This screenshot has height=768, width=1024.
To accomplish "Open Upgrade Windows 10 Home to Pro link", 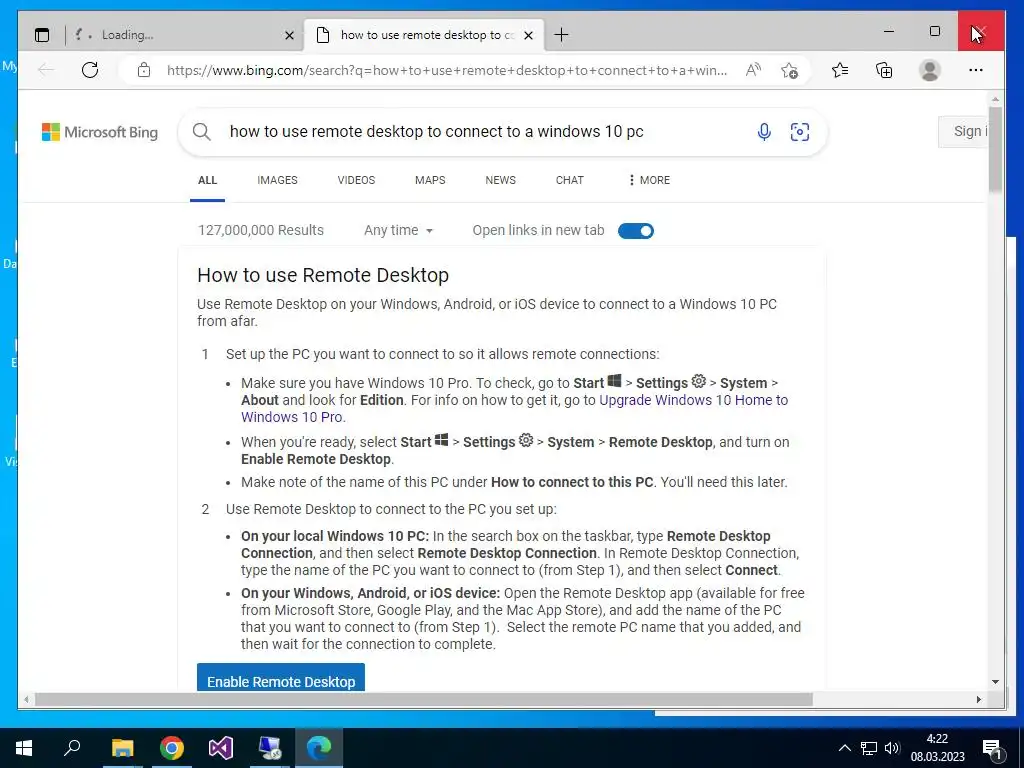I will coord(515,408).
